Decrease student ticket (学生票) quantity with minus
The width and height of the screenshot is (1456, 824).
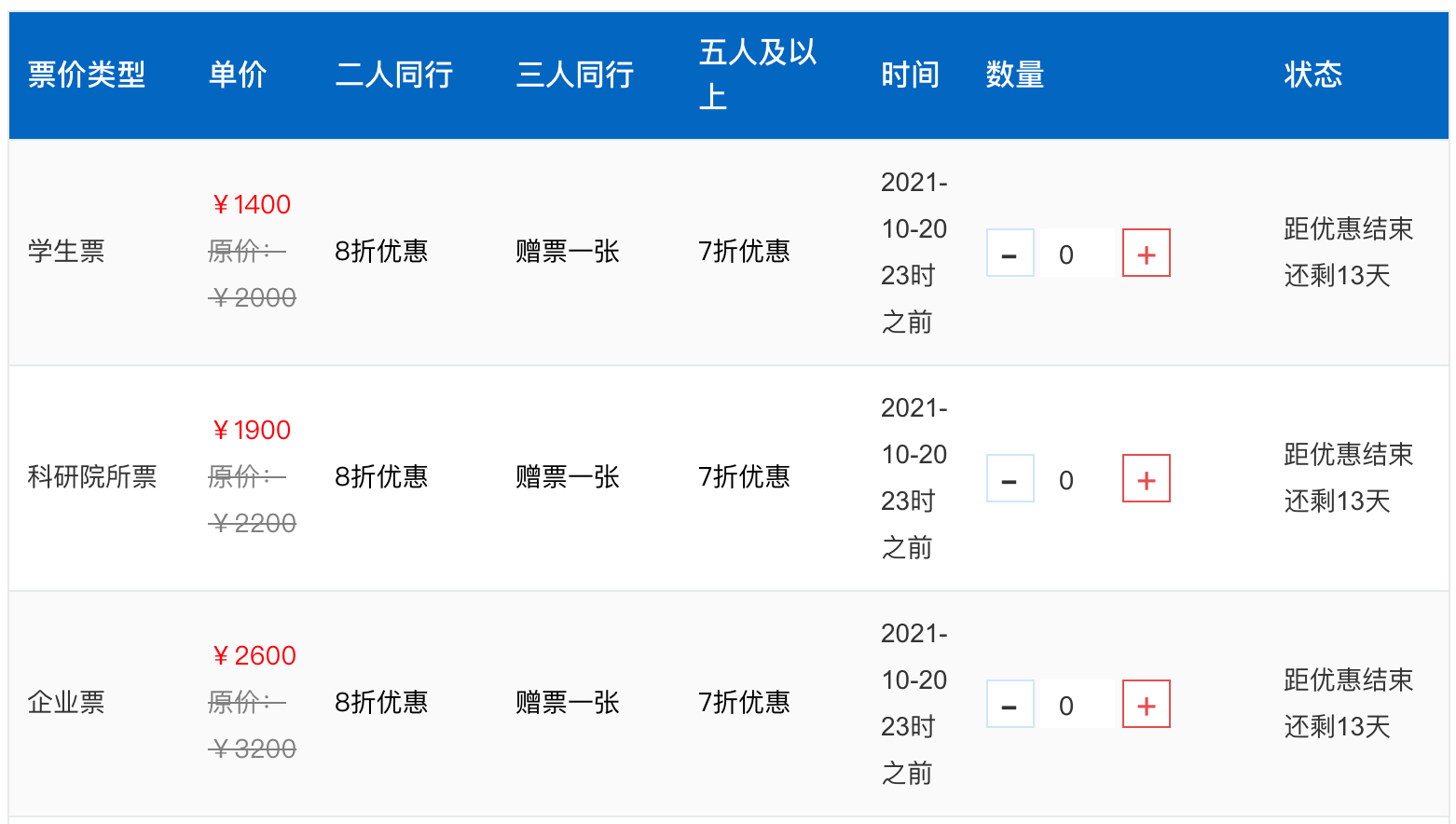pyautogui.click(x=1010, y=254)
